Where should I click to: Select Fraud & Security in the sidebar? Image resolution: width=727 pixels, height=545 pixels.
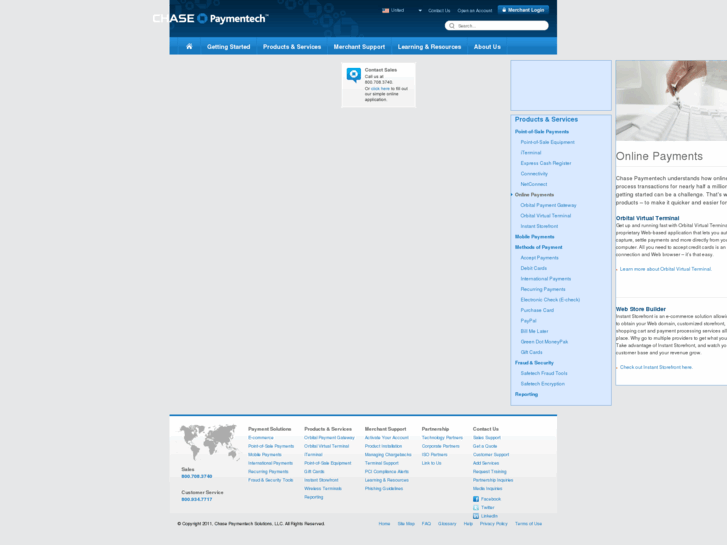(534, 363)
